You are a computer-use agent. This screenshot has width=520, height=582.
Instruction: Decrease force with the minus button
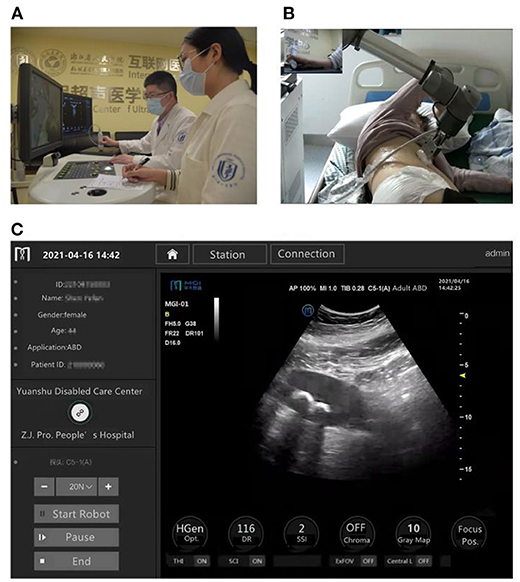click(x=44, y=487)
